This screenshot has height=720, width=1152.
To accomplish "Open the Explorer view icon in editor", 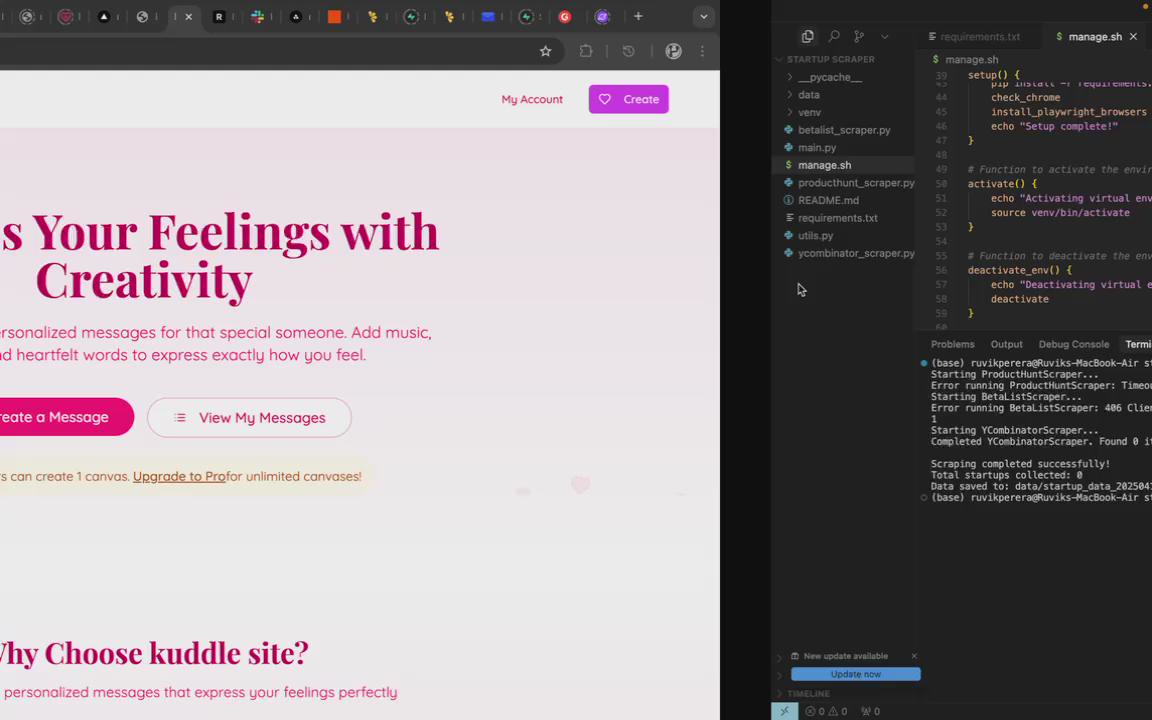I will [x=807, y=36].
